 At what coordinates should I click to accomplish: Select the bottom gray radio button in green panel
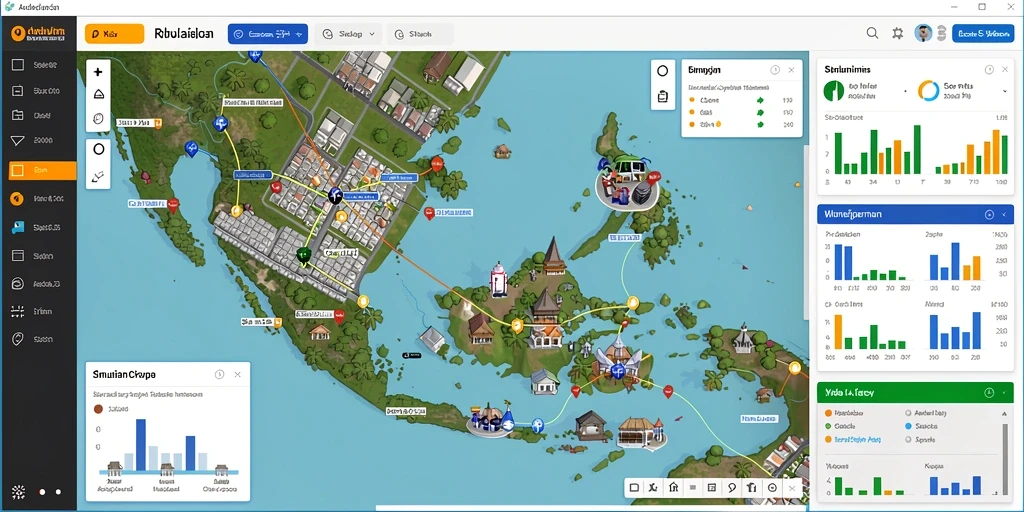tap(908, 440)
